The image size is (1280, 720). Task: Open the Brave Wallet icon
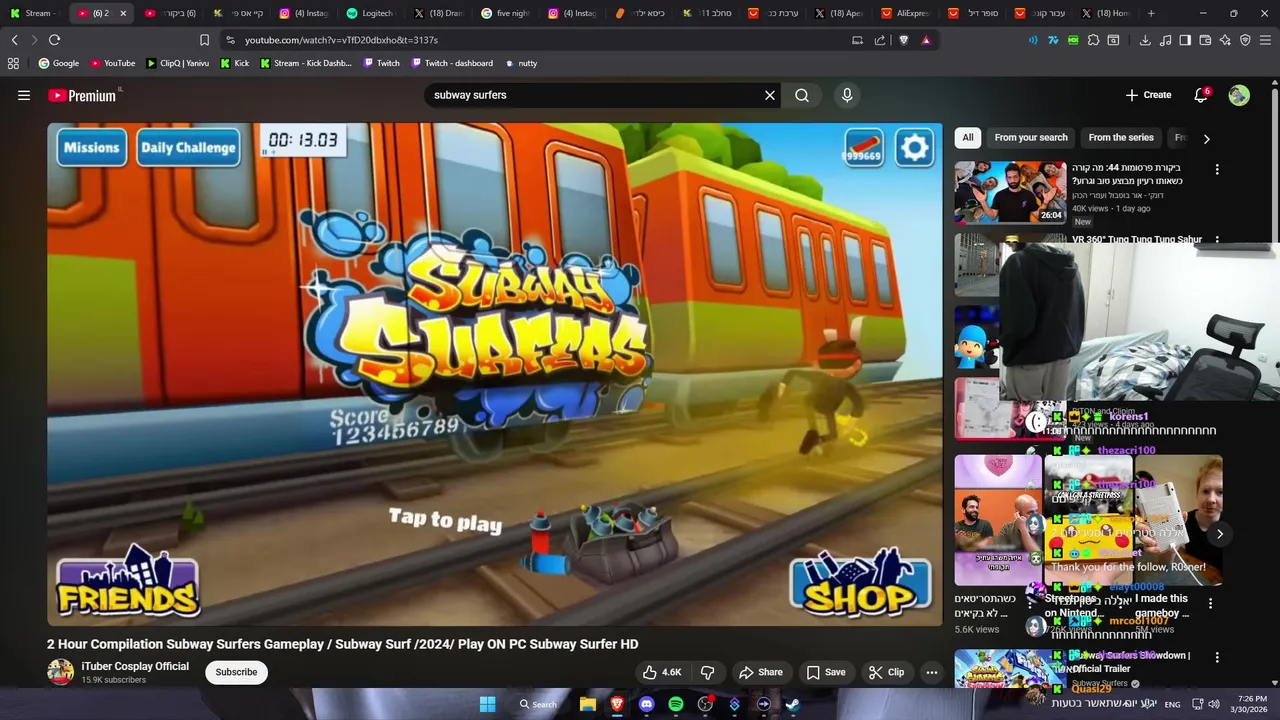point(1205,40)
